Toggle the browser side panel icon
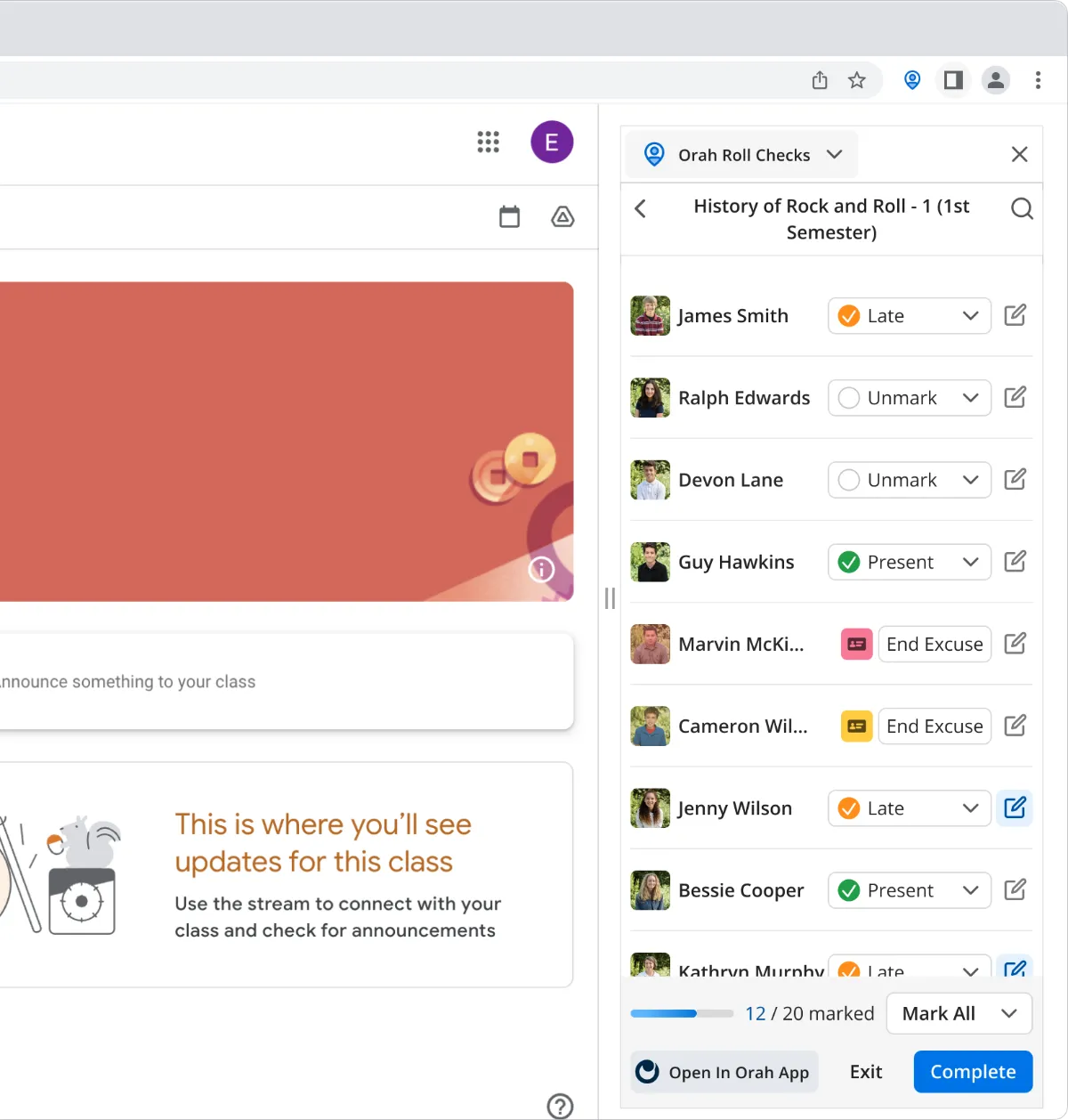 tap(953, 80)
